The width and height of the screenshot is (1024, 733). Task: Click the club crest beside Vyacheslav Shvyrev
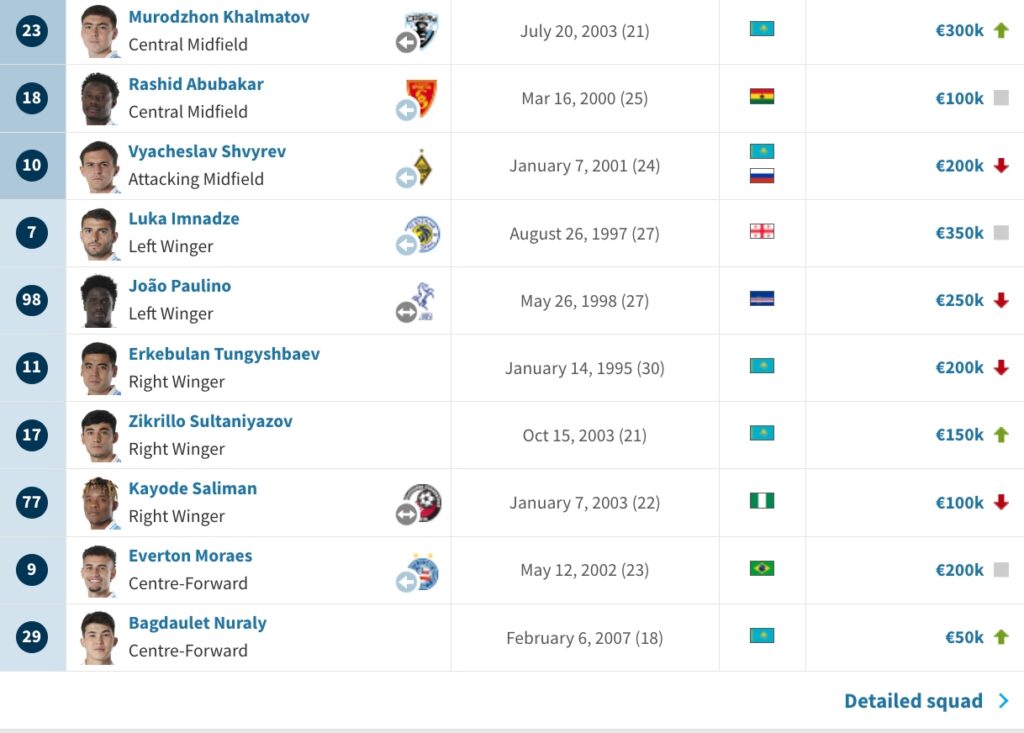(422, 166)
